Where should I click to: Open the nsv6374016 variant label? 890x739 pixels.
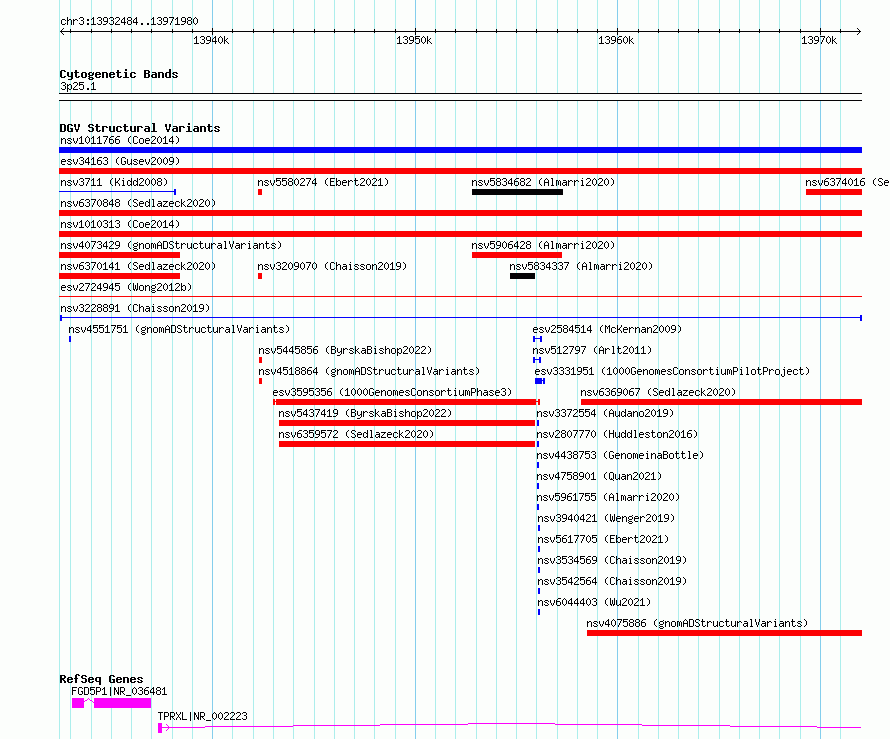(x=847, y=182)
